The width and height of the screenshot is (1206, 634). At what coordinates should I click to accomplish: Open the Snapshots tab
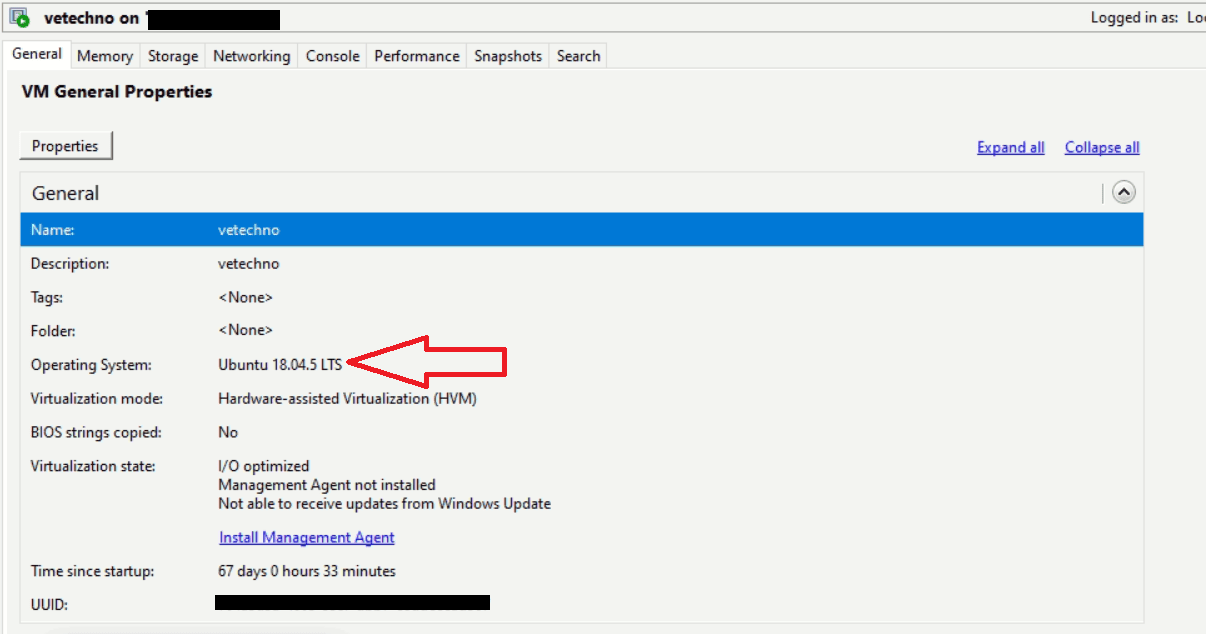pos(507,56)
